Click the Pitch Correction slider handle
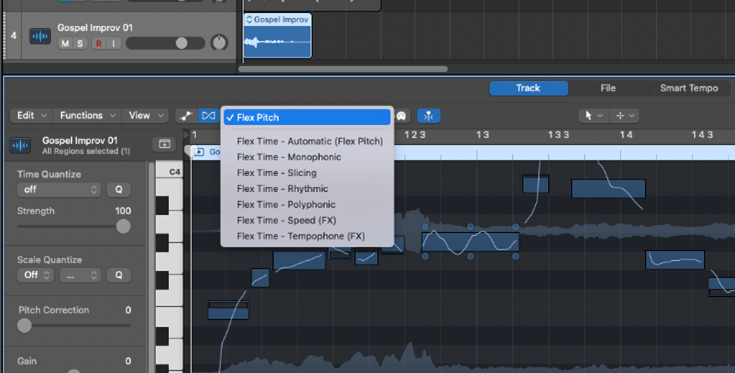The image size is (735, 373). 24,325
